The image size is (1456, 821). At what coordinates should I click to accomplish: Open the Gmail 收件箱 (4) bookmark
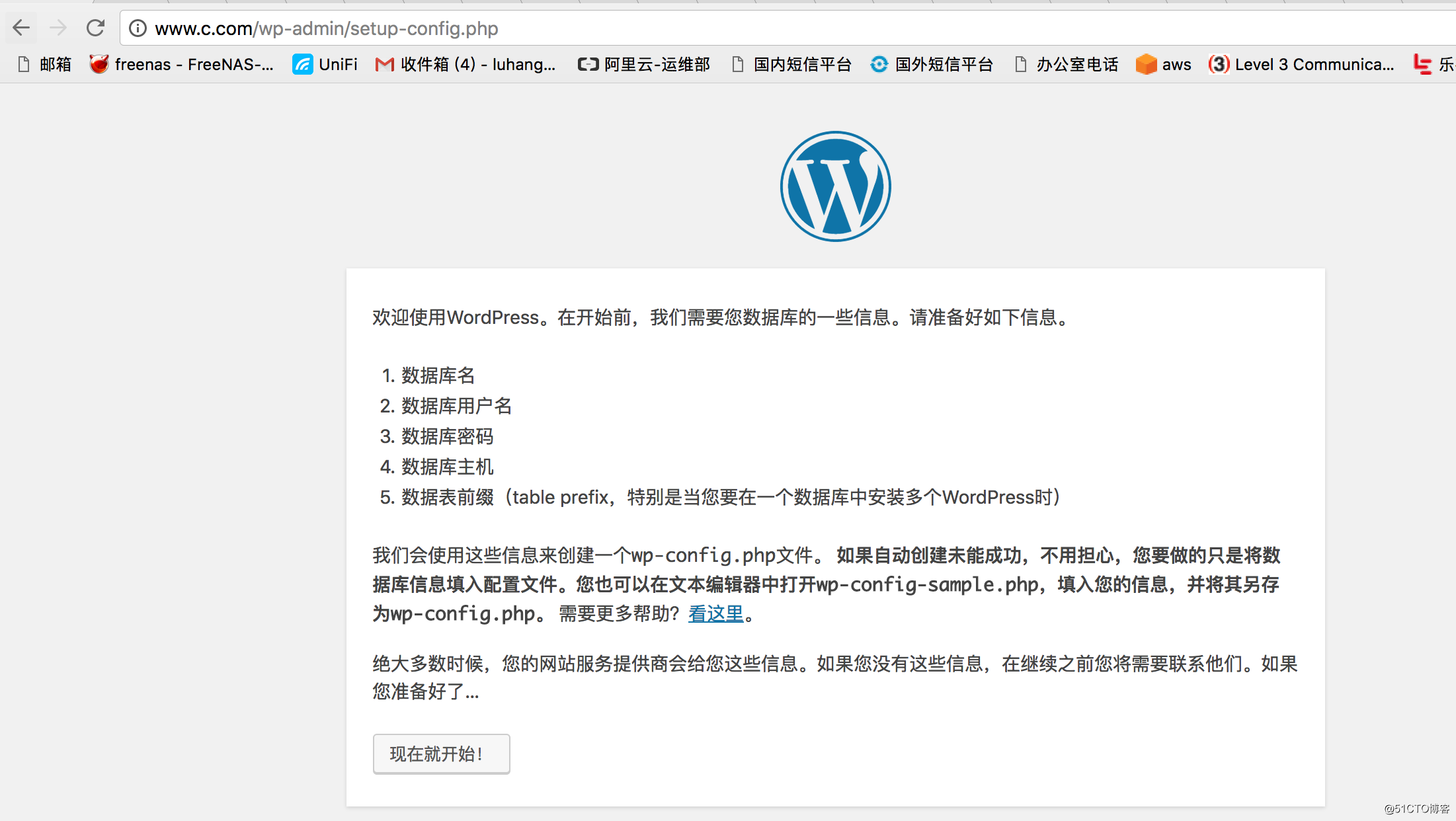(x=465, y=64)
